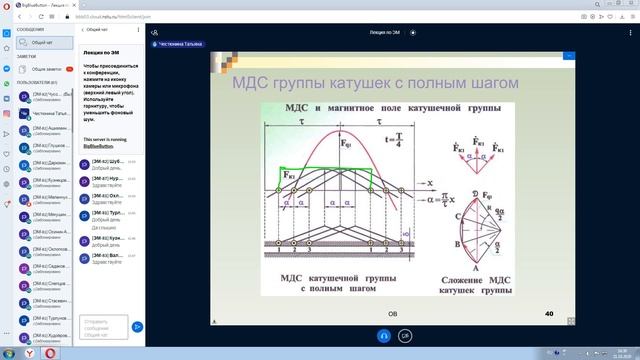This screenshot has width=640, height=360.
Task: Open Facebook Messenger in Opera sidebar
Action: pyautogui.click(x=7, y=69)
